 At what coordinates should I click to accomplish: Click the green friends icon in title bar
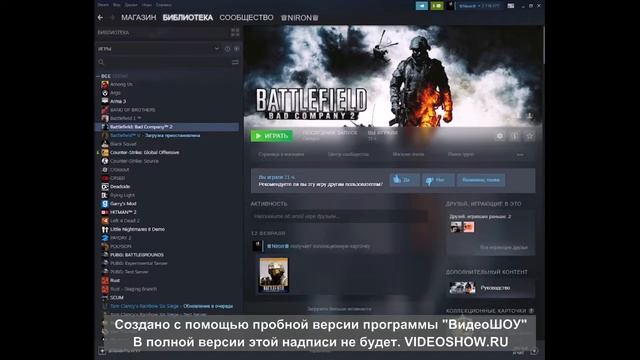[437, 6]
